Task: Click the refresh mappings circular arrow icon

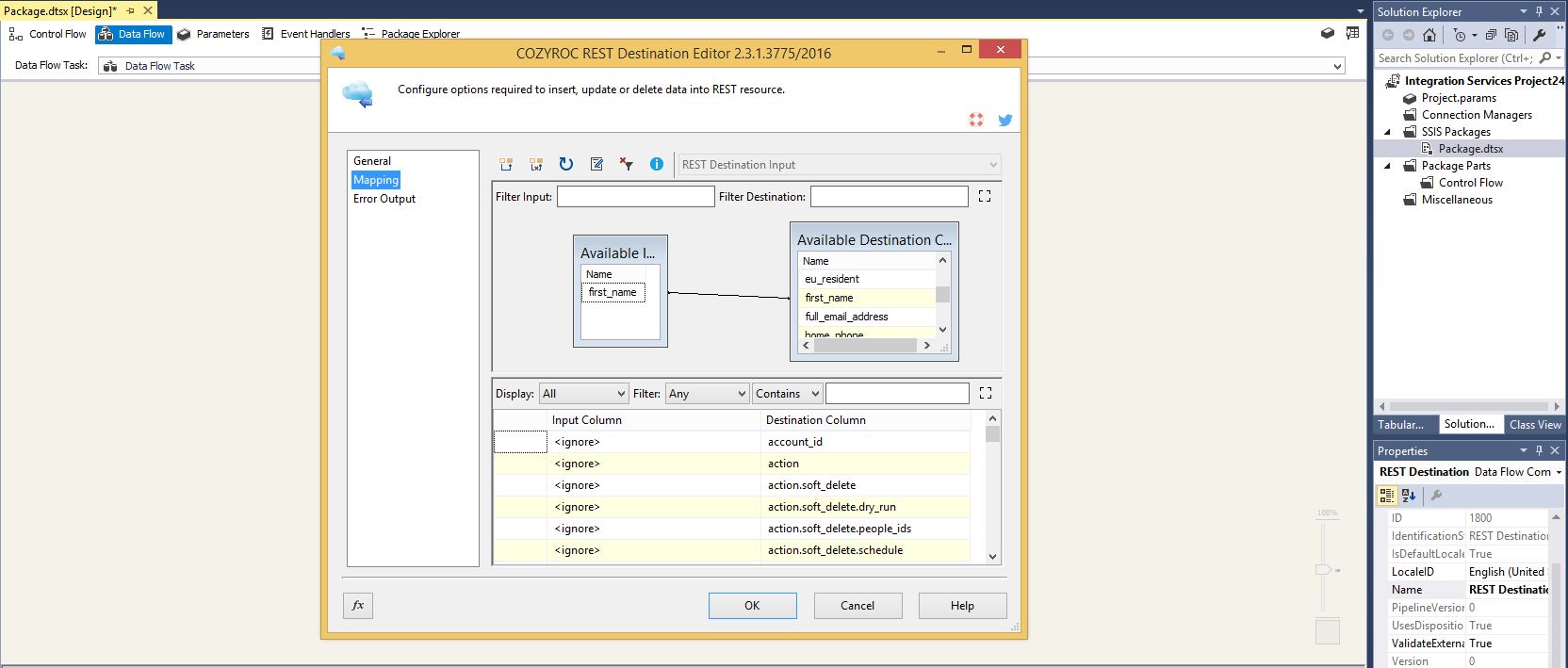Action: pos(566,164)
